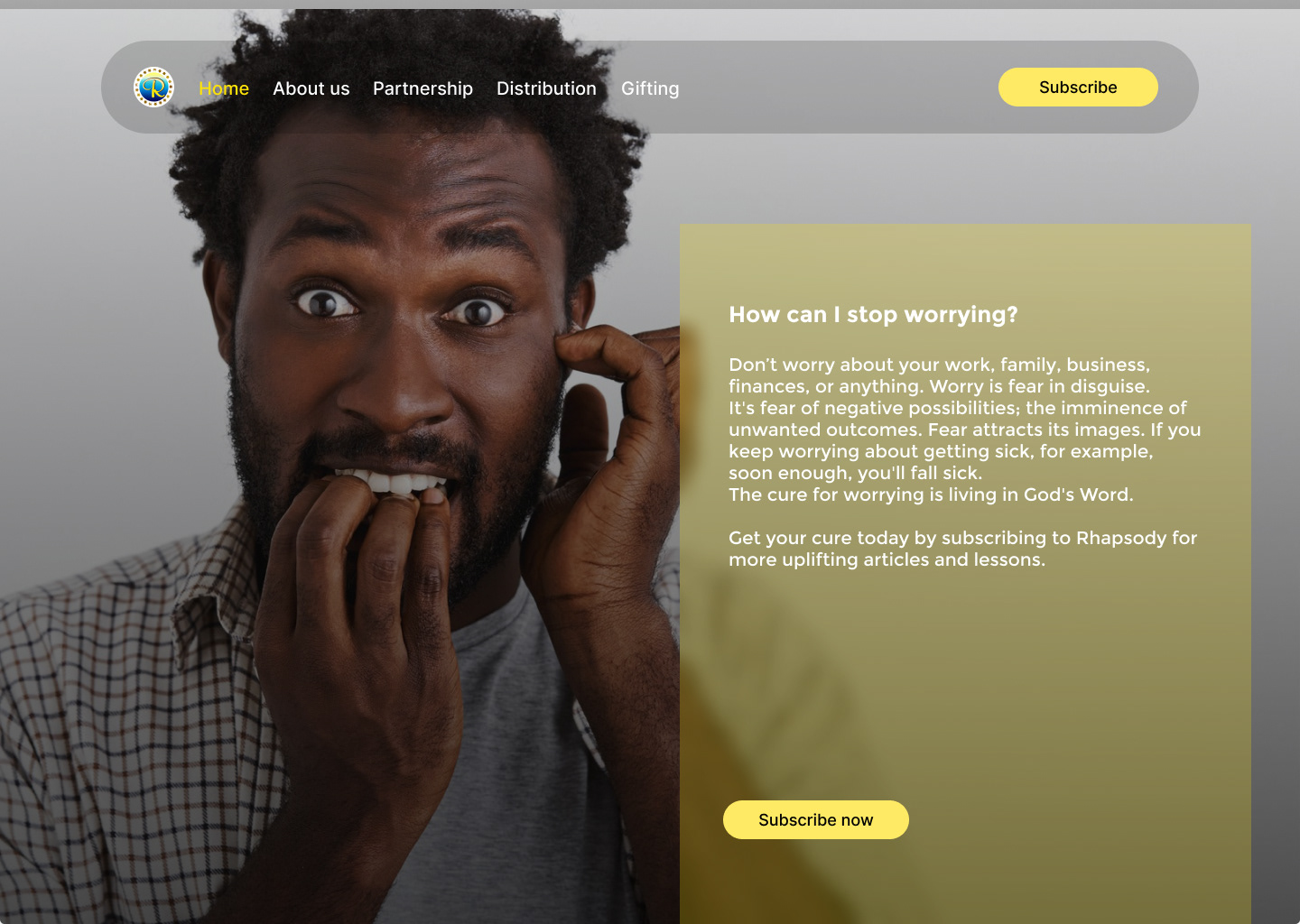Click the 'more uplifting articles and lessons' line

click(887, 559)
